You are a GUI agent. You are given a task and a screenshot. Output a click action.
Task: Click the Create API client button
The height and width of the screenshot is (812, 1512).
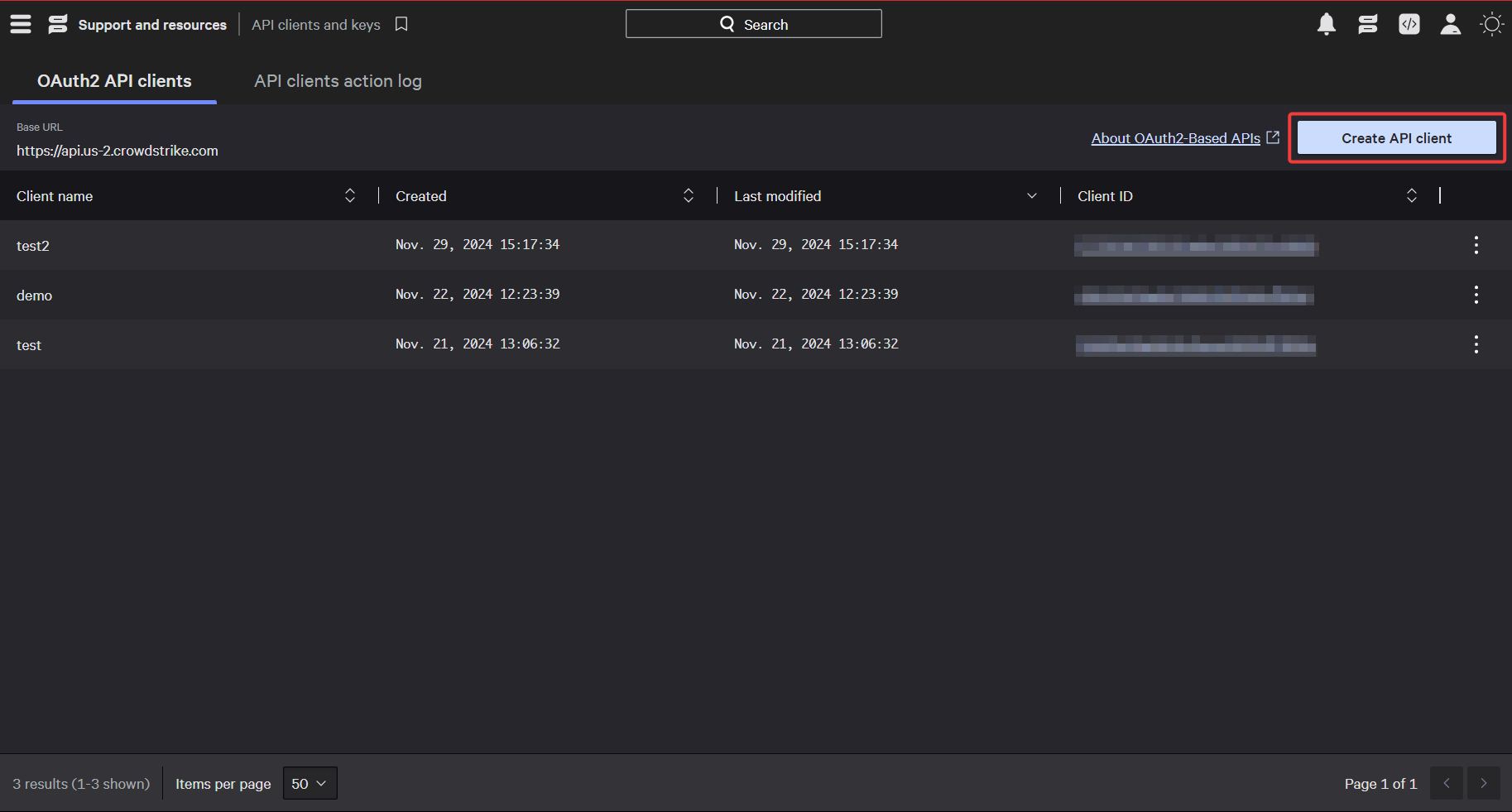tap(1397, 137)
